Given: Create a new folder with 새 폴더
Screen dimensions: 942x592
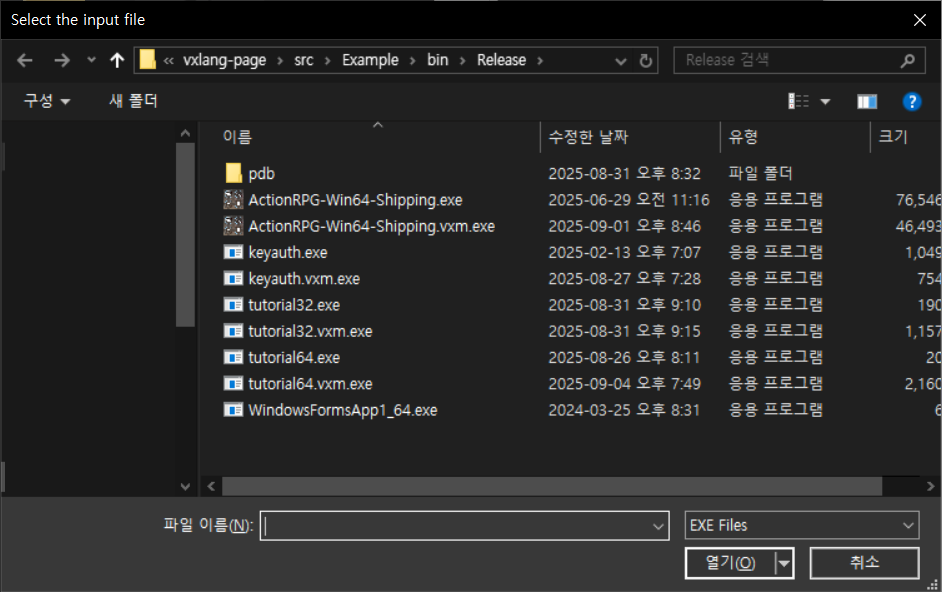Looking at the screenshot, I should coord(133,100).
